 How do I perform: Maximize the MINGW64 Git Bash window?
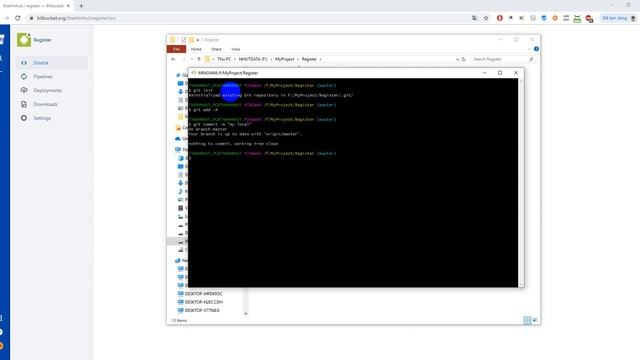pyautogui.click(x=500, y=73)
